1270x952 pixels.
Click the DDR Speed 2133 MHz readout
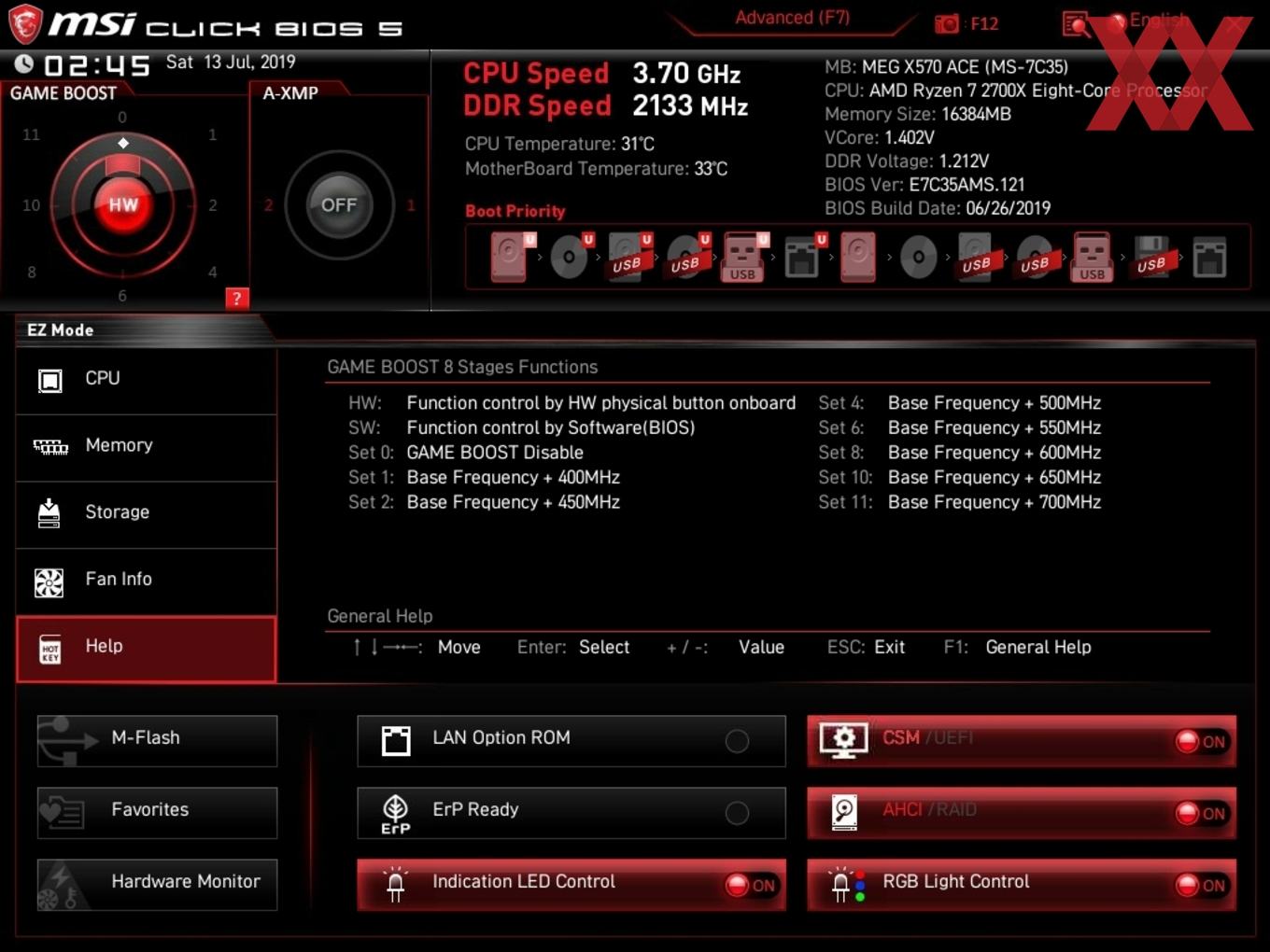(606, 105)
